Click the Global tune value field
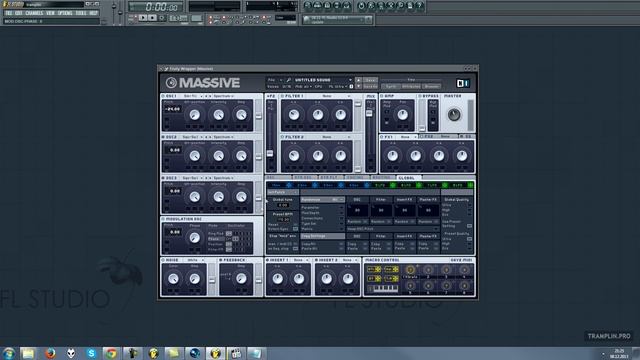 pos(283,205)
